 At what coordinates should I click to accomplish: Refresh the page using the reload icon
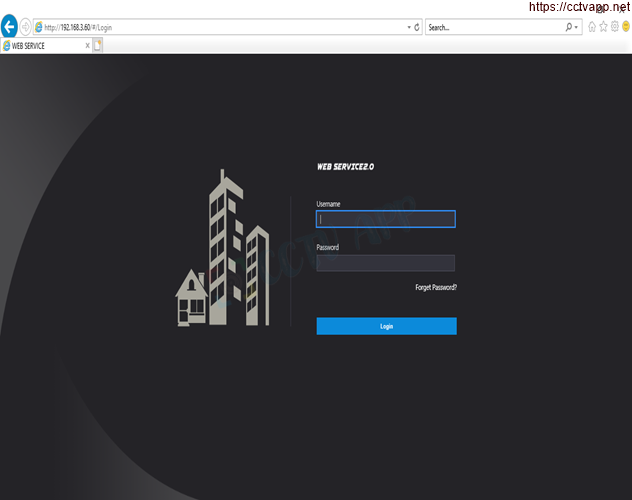[417, 27]
